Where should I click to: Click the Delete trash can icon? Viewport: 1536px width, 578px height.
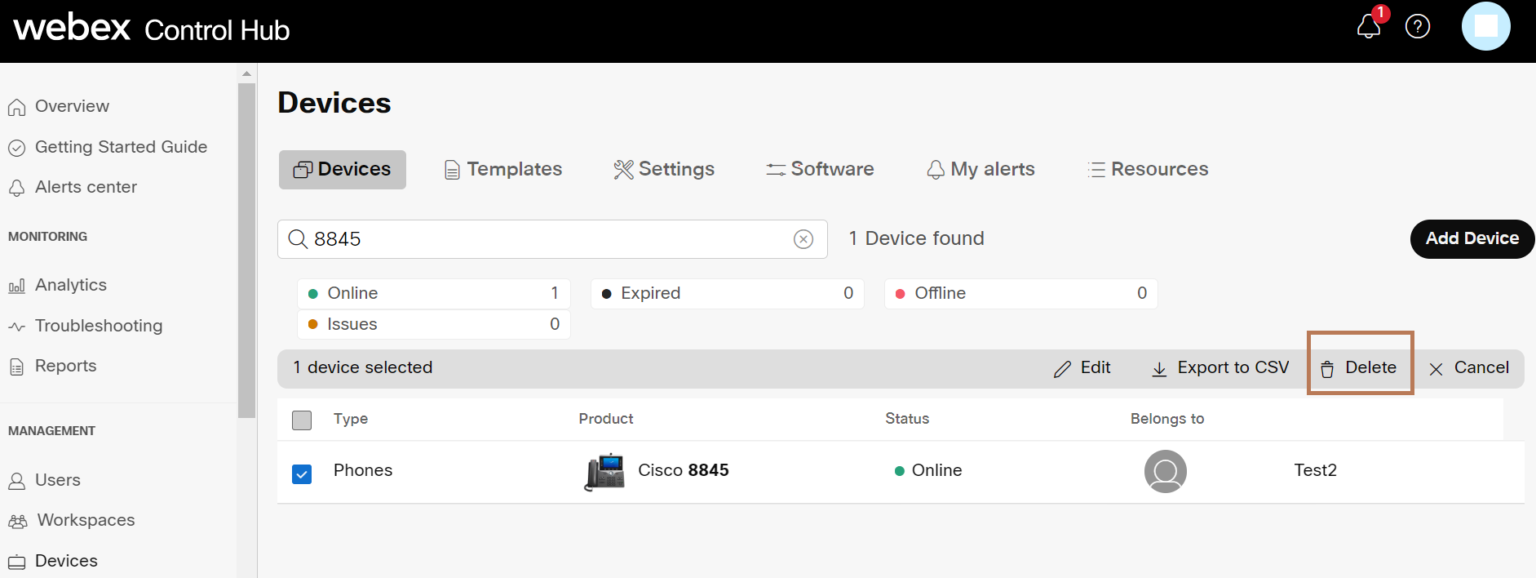(x=1327, y=369)
